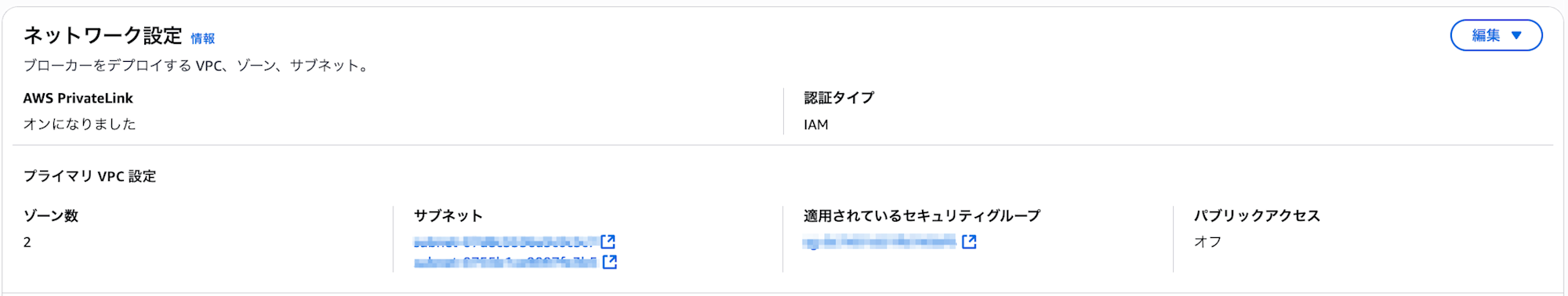
Task: Open external link icon beside security group
Action: [x=969, y=242]
